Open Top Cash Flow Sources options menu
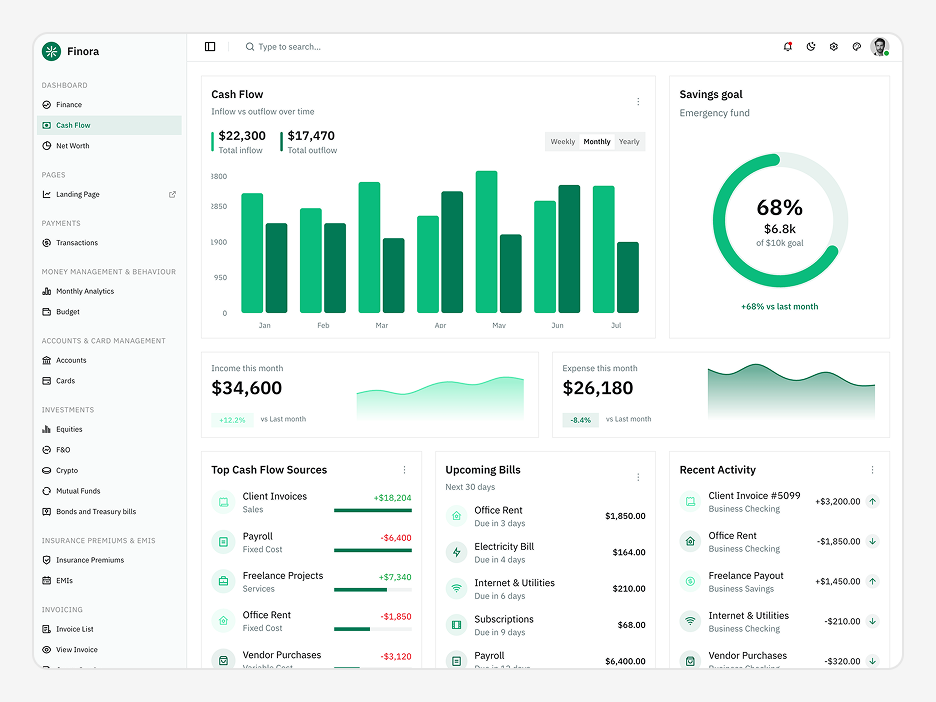 (x=404, y=470)
